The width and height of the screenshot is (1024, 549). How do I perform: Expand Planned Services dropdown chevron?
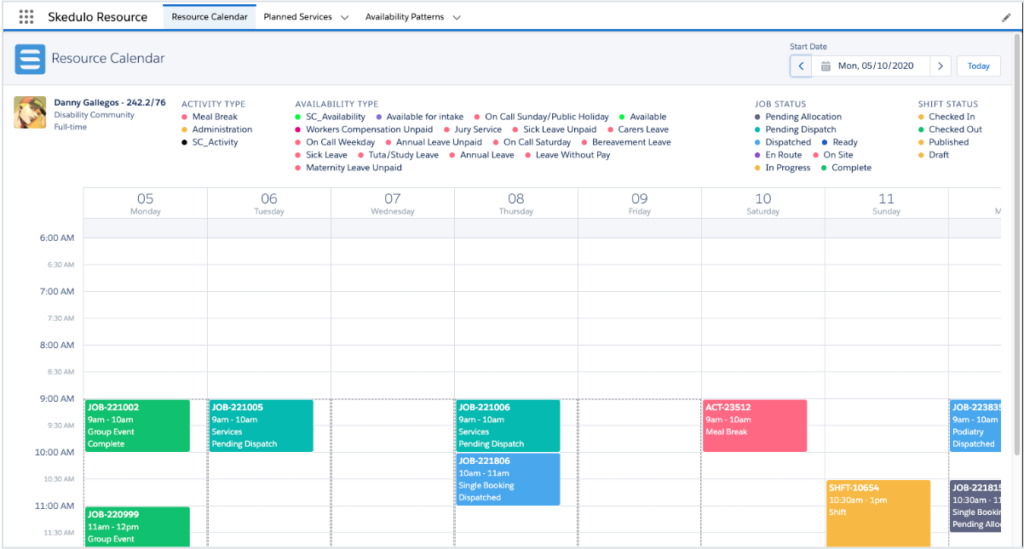coord(345,18)
